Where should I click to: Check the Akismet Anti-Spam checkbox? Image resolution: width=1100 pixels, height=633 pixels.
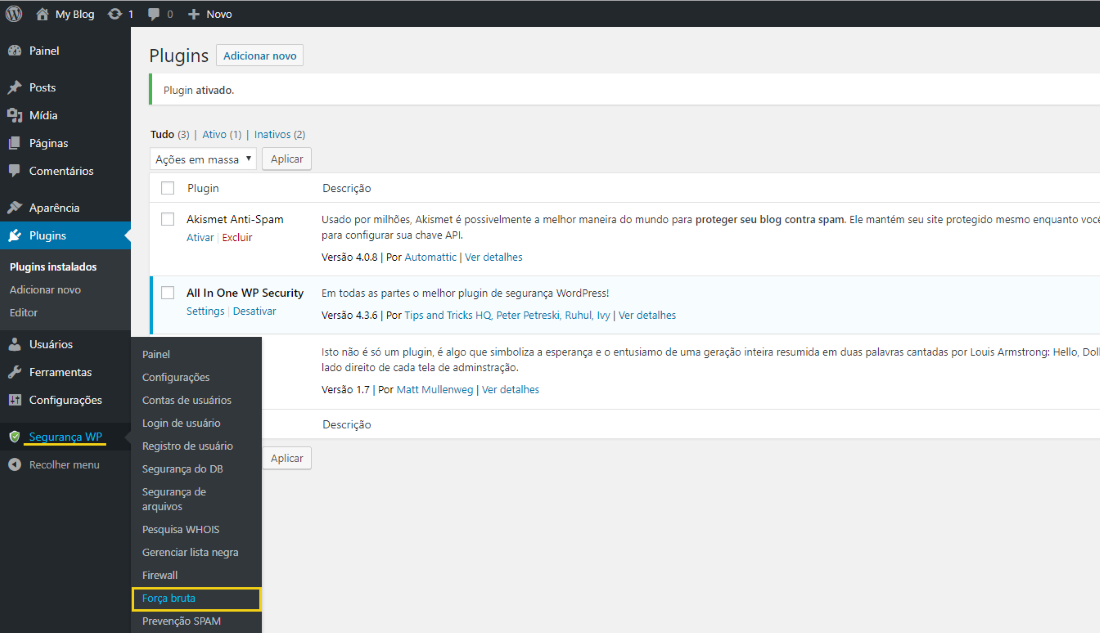pyautogui.click(x=168, y=219)
